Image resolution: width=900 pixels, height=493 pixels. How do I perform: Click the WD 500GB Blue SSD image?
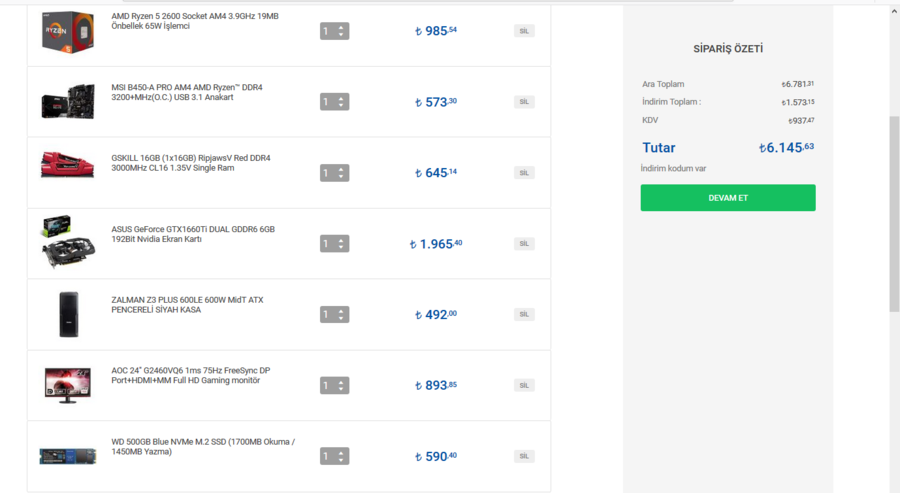[x=68, y=456]
